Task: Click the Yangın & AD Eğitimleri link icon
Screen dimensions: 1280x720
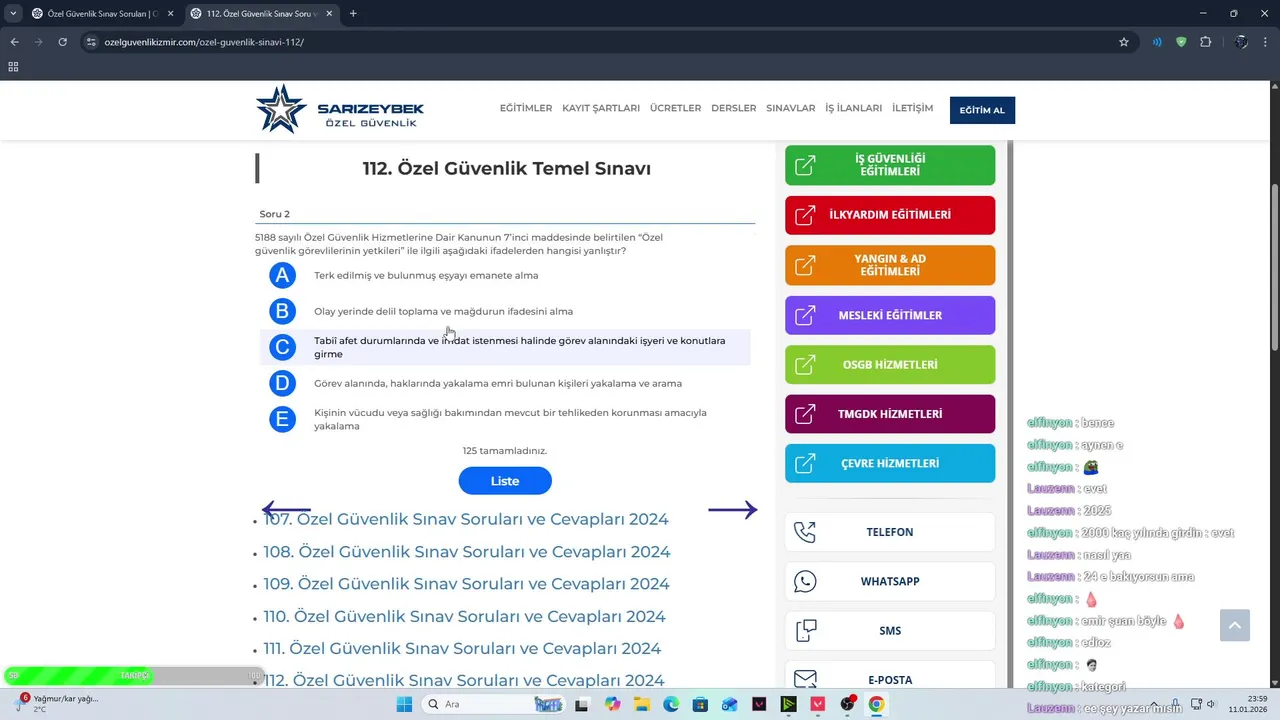Action: [805, 265]
